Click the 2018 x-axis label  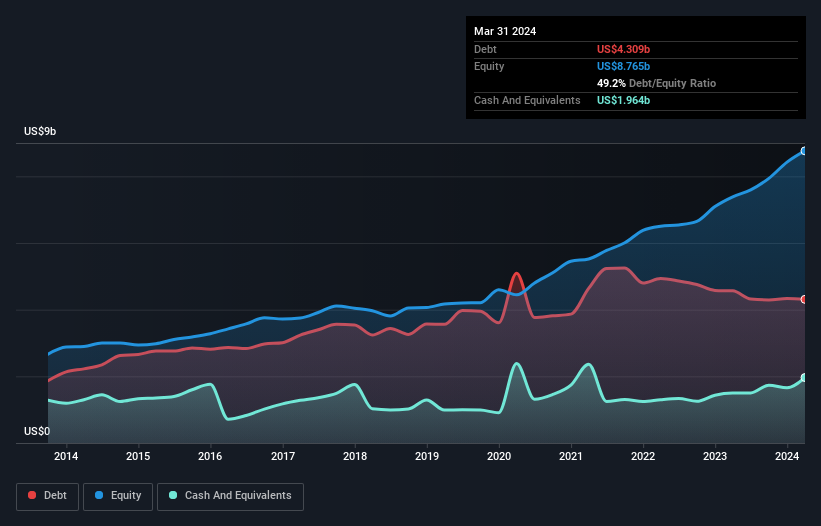355,456
